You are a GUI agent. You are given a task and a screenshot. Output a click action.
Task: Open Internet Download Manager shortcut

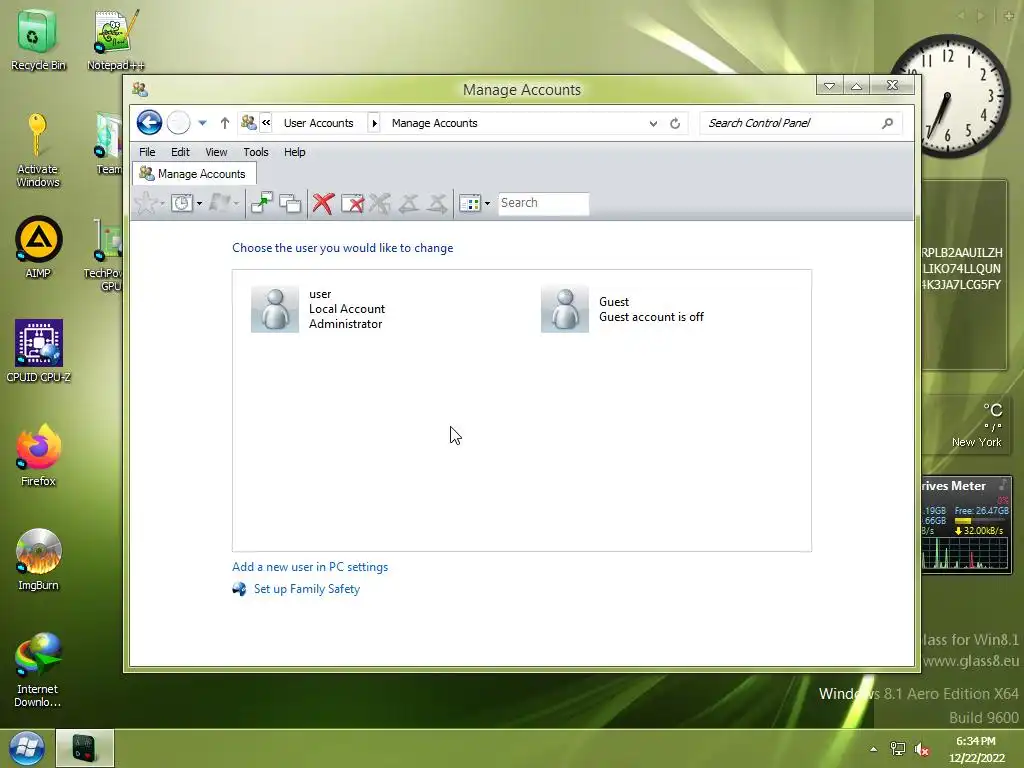coord(38,669)
